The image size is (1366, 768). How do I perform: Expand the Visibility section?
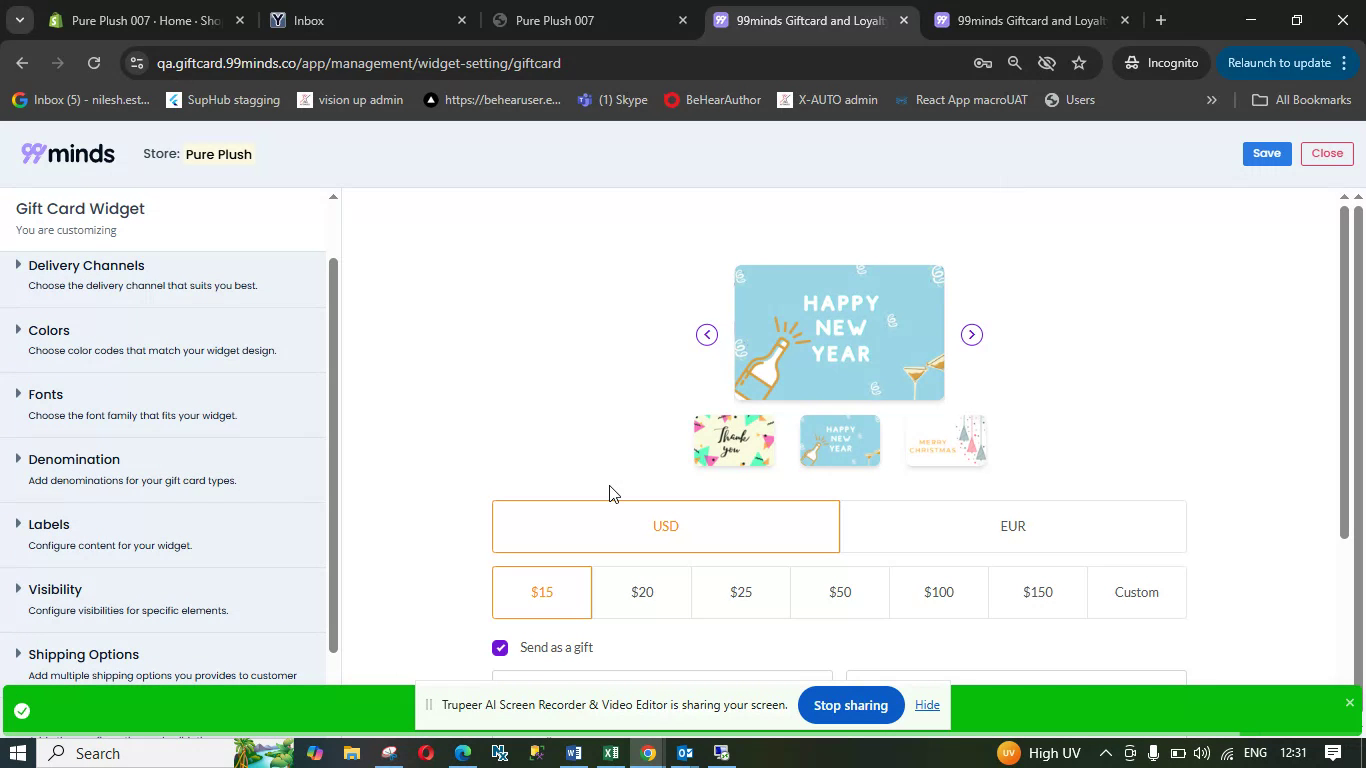click(163, 599)
